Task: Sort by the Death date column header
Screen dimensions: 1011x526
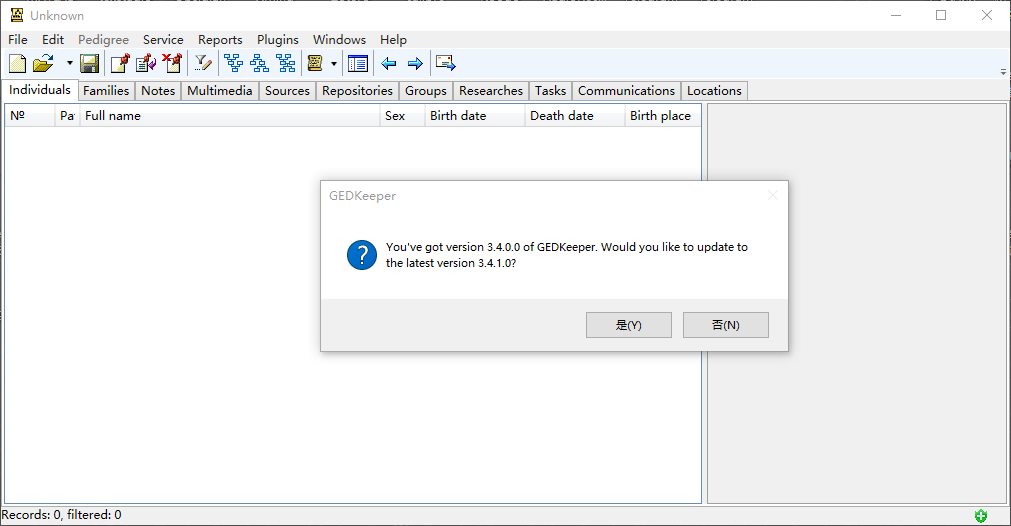Action: click(x=574, y=116)
